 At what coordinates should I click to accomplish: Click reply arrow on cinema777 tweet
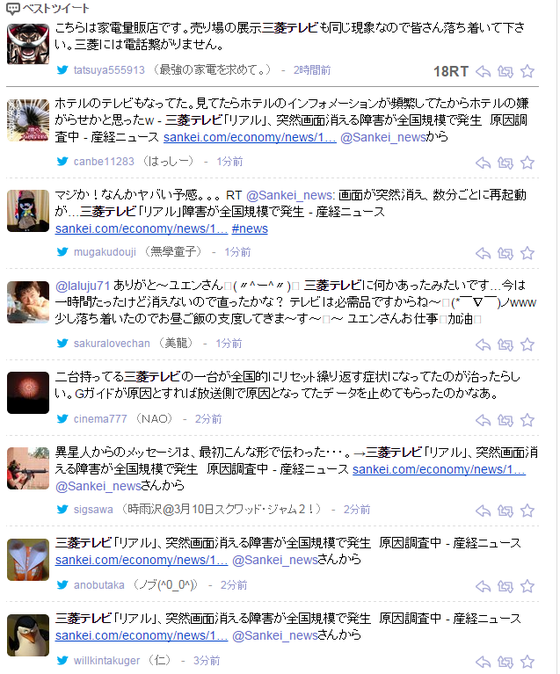point(483,420)
